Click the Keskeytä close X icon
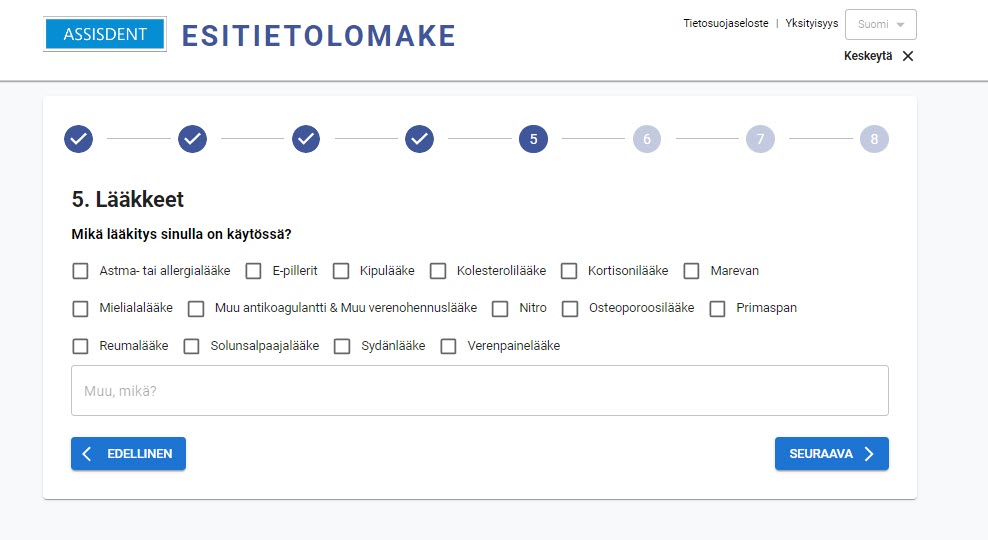 pyautogui.click(x=908, y=56)
